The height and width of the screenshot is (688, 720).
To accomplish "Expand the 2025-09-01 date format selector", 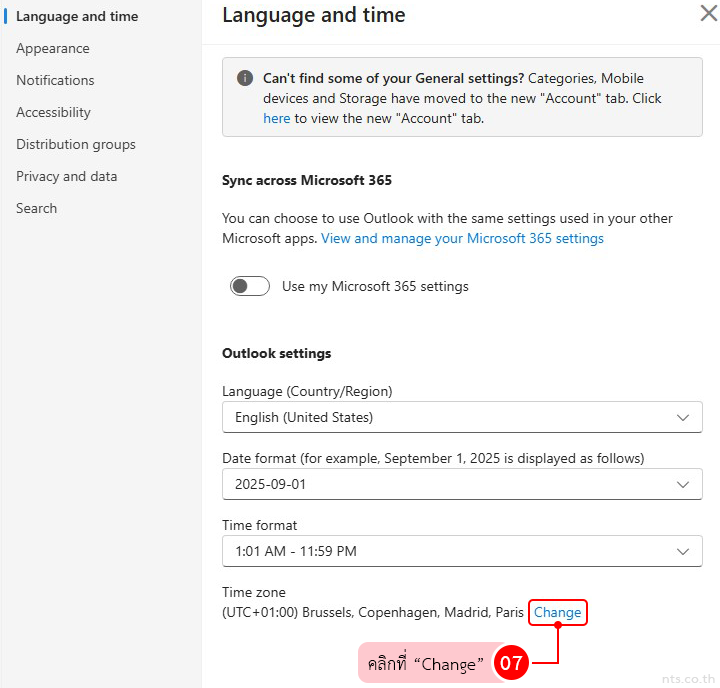I will 450,484.
